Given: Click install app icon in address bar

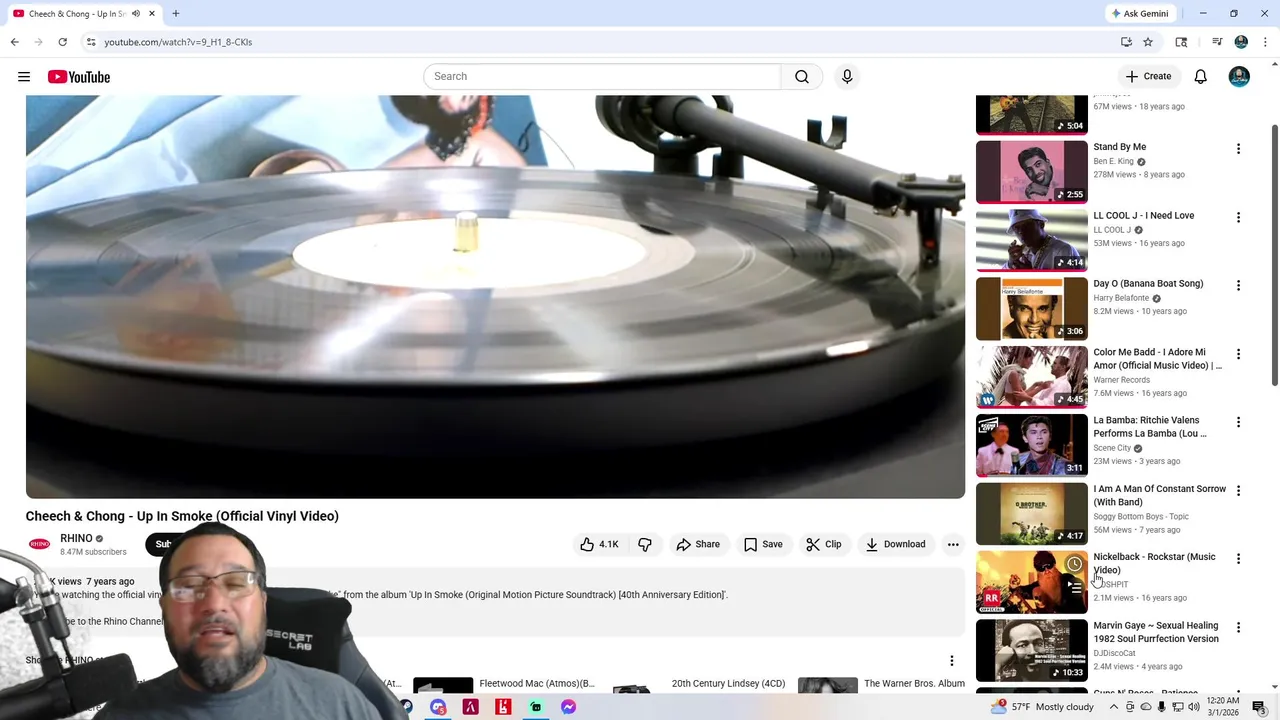Looking at the screenshot, I should click(x=1126, y=42).
